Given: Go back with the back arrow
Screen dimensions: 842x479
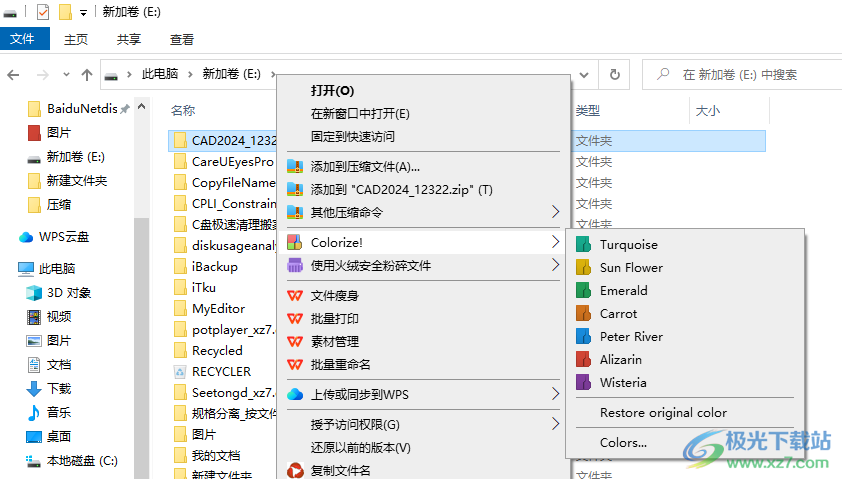Looking at the screenshot, I should [13, 75].
